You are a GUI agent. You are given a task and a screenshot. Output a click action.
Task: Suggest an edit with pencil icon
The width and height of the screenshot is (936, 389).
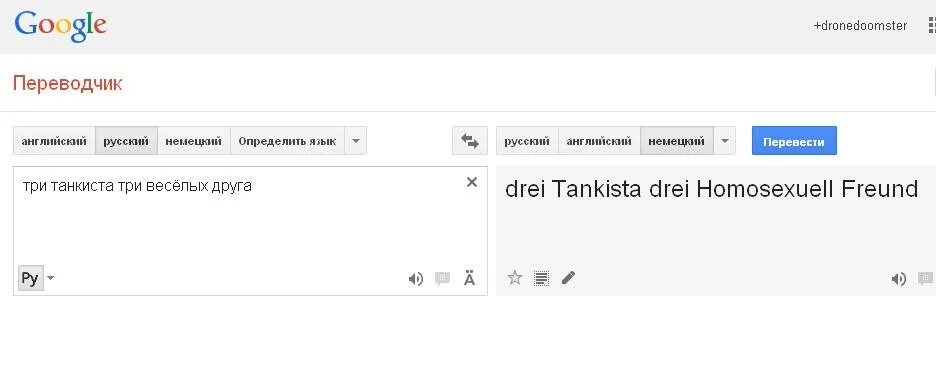(x=568, y=277)
